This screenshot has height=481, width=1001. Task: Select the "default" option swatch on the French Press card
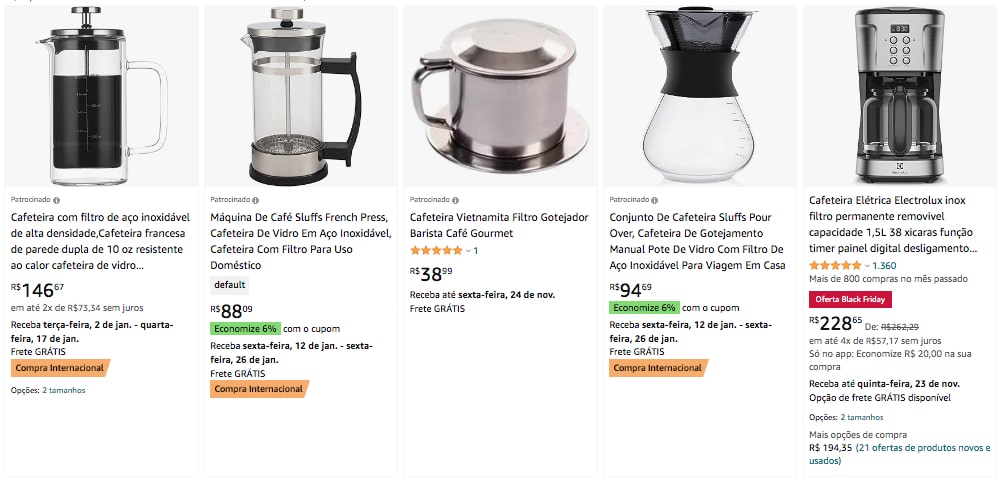point(229,284)
